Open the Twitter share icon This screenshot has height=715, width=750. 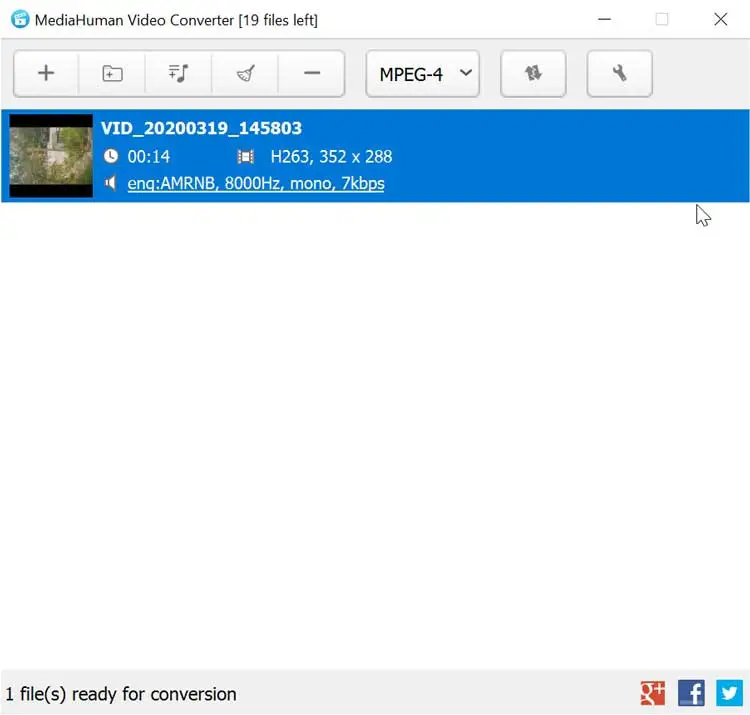click(729, 693)
